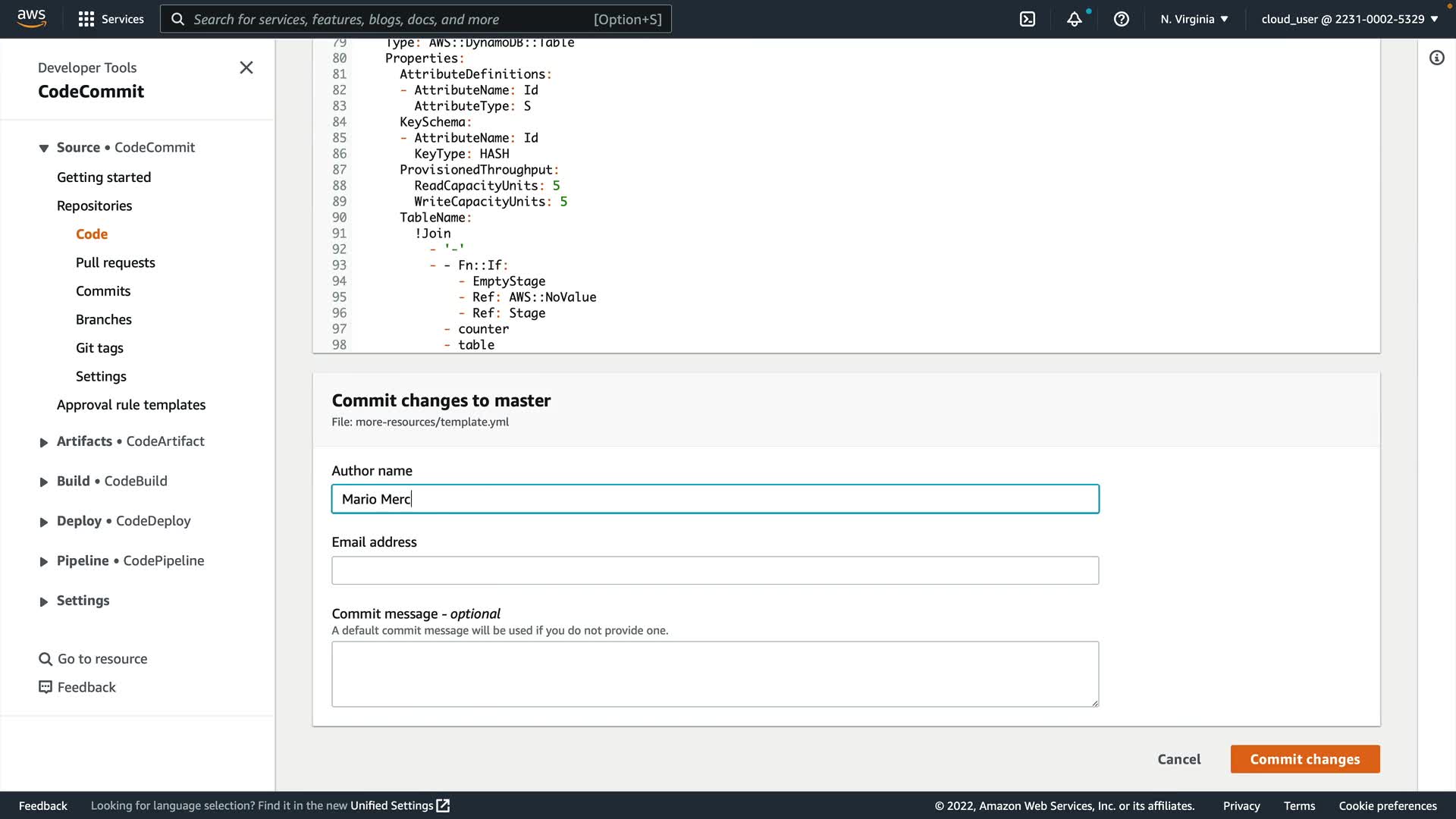Click the Cancel button
Viewport: 1456px width, 819px height.
pyautogui.click(x=1178, y=759)
